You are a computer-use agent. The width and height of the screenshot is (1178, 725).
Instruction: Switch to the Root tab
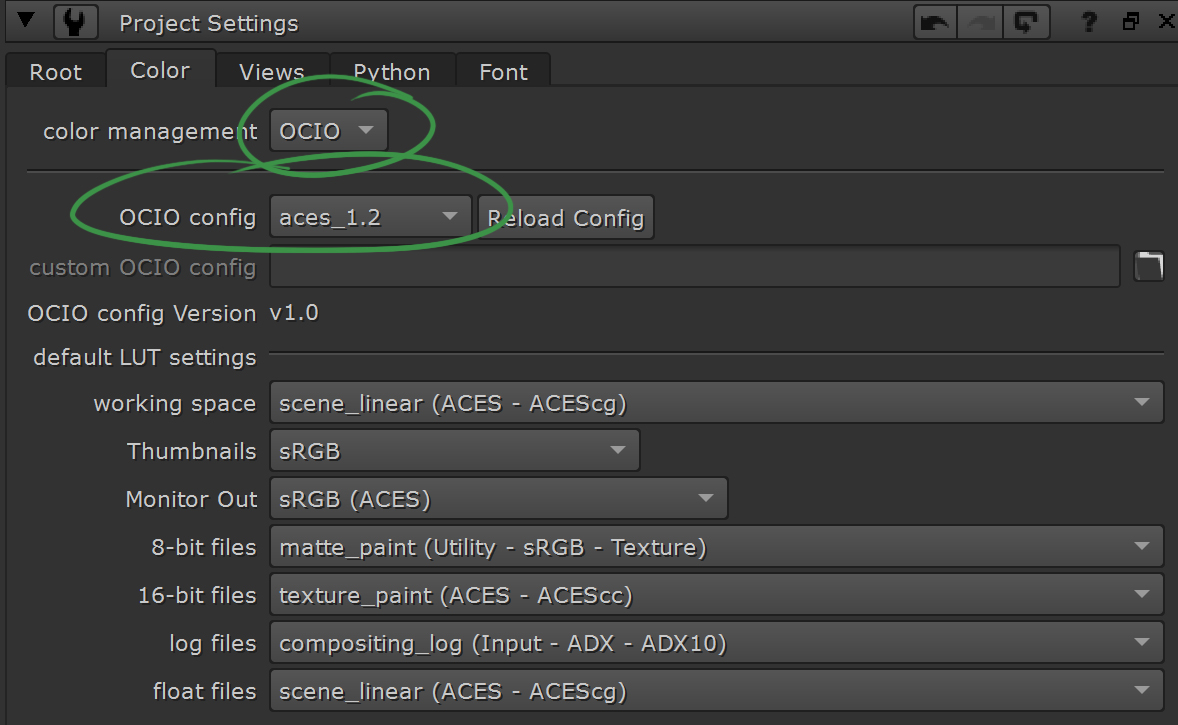[x=56, y=72]
